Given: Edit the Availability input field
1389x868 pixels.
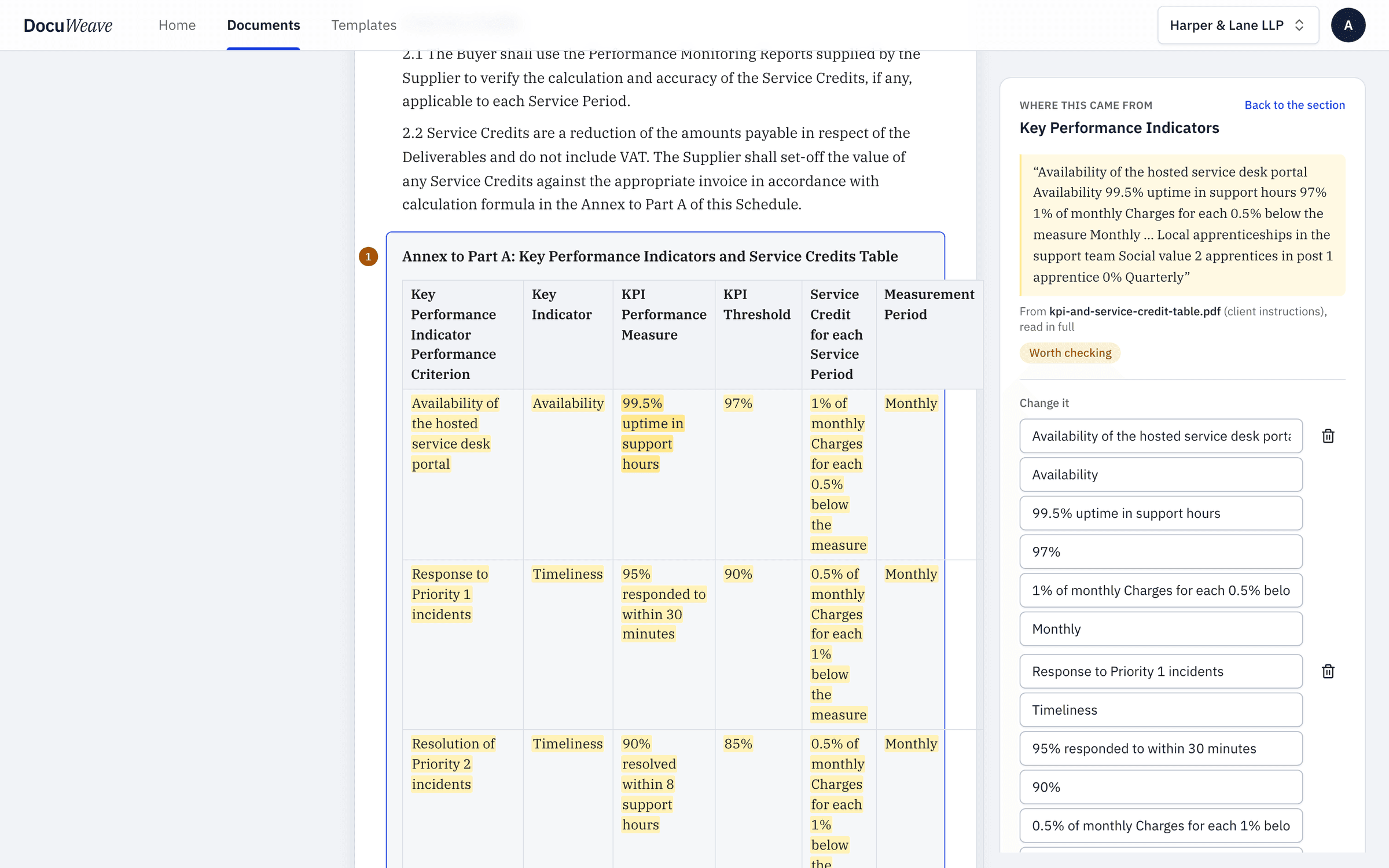Looking at the screenshot, I should [x=1161, y=475].
